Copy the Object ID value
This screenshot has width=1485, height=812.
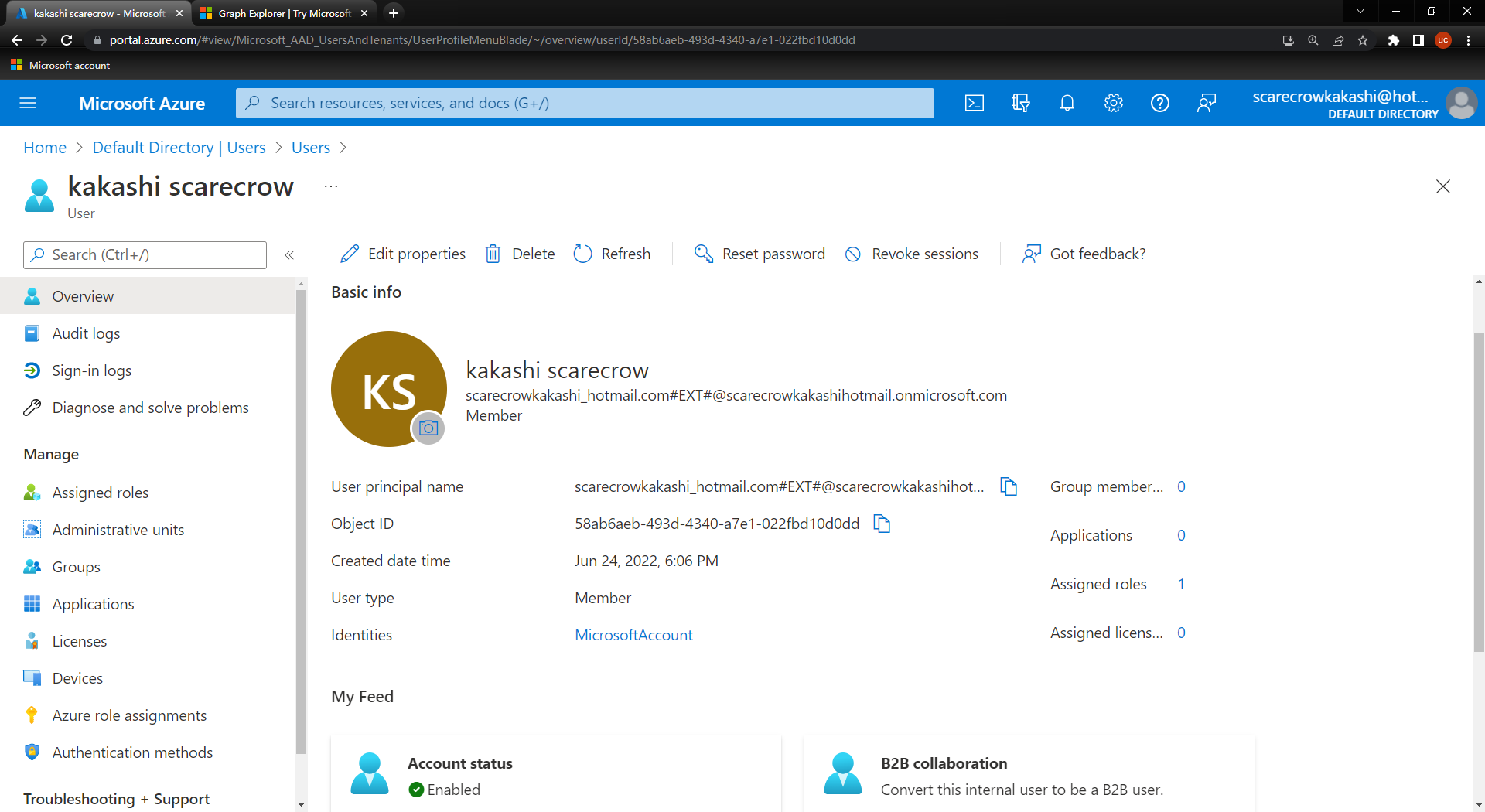click(x=882, y=524)
